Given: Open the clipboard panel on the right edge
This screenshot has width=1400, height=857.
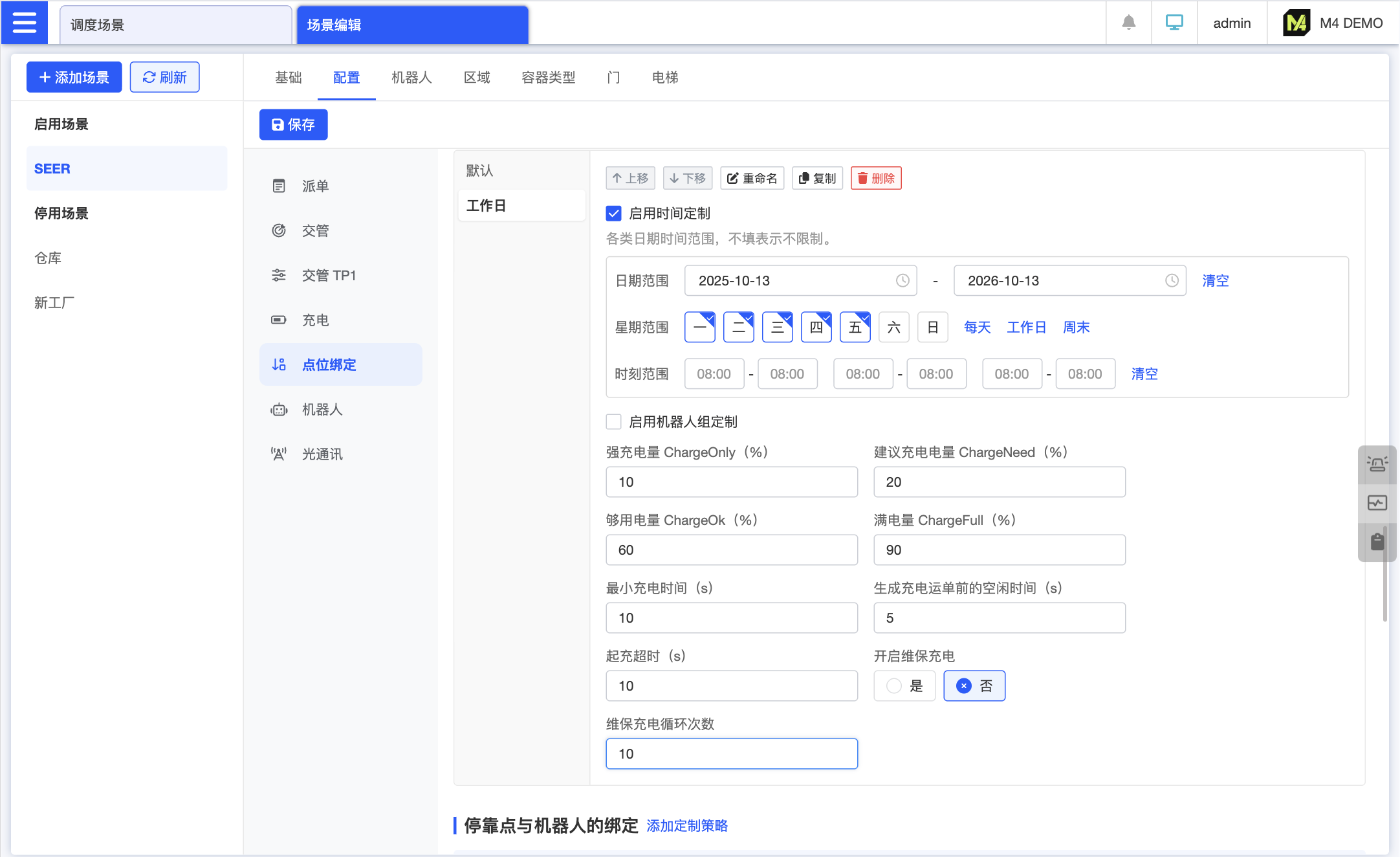Looking at the screenshot, I should coord(1377,542).
